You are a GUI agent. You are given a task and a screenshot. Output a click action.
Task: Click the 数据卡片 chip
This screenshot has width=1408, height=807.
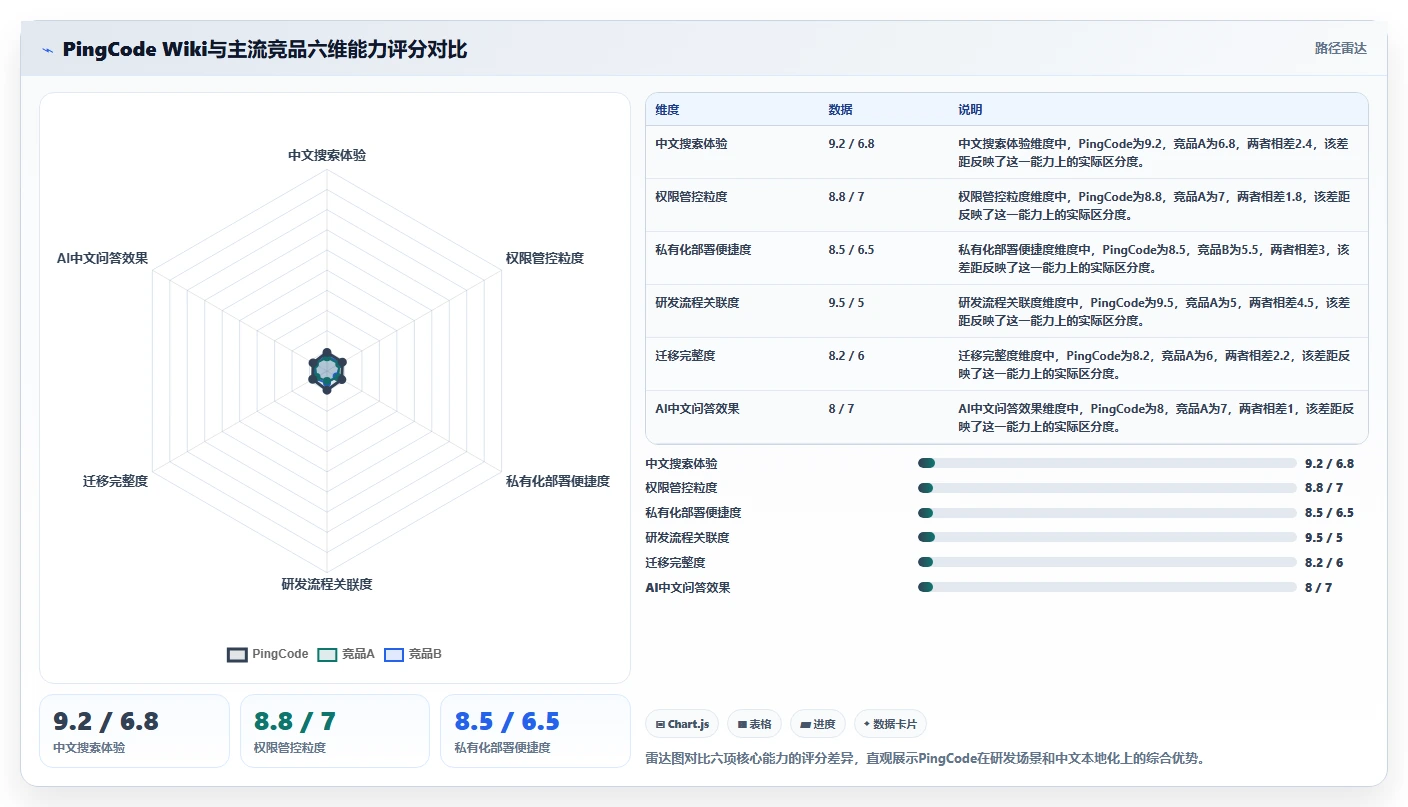[x=890, y=724]
